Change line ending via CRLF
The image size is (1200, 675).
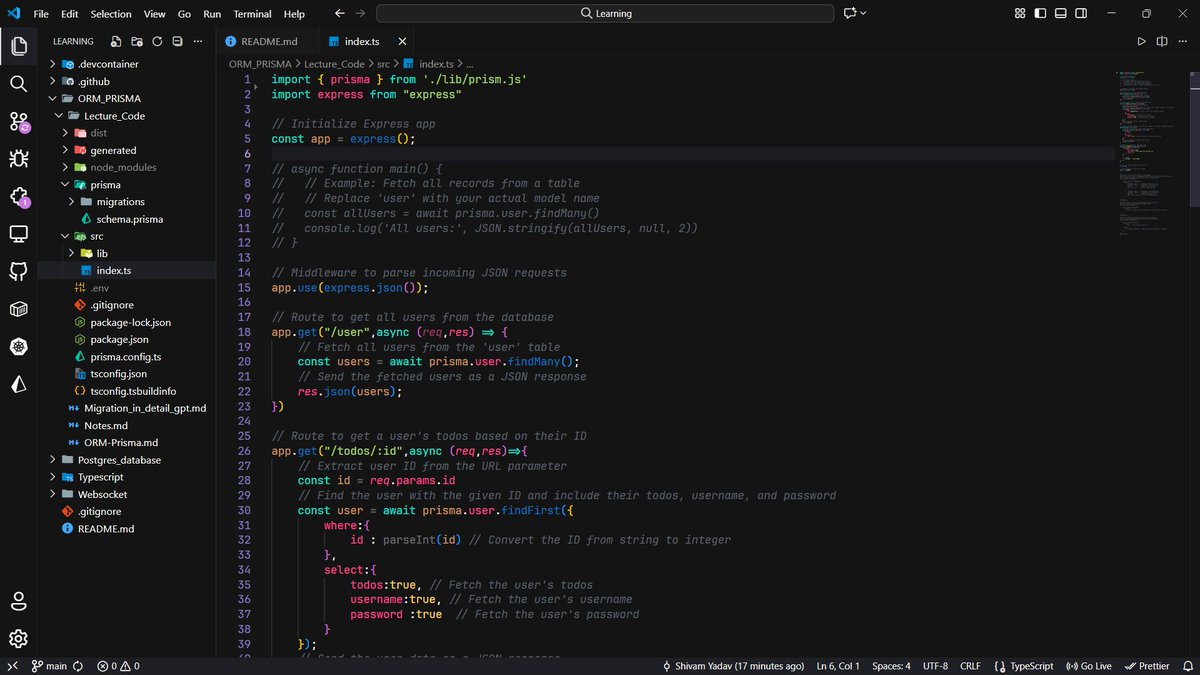[x=970, y=666]
